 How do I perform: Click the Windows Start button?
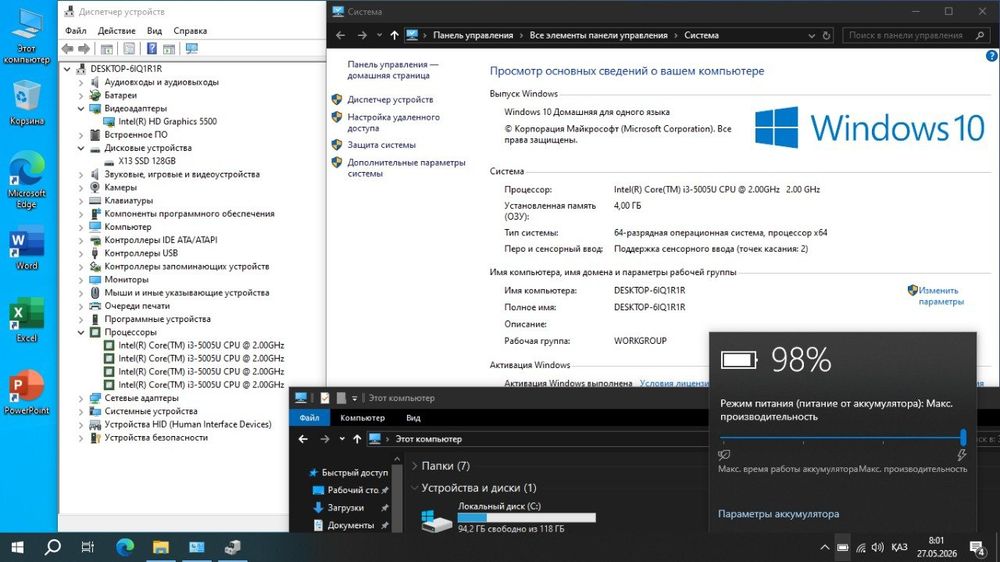coord(17,547)
